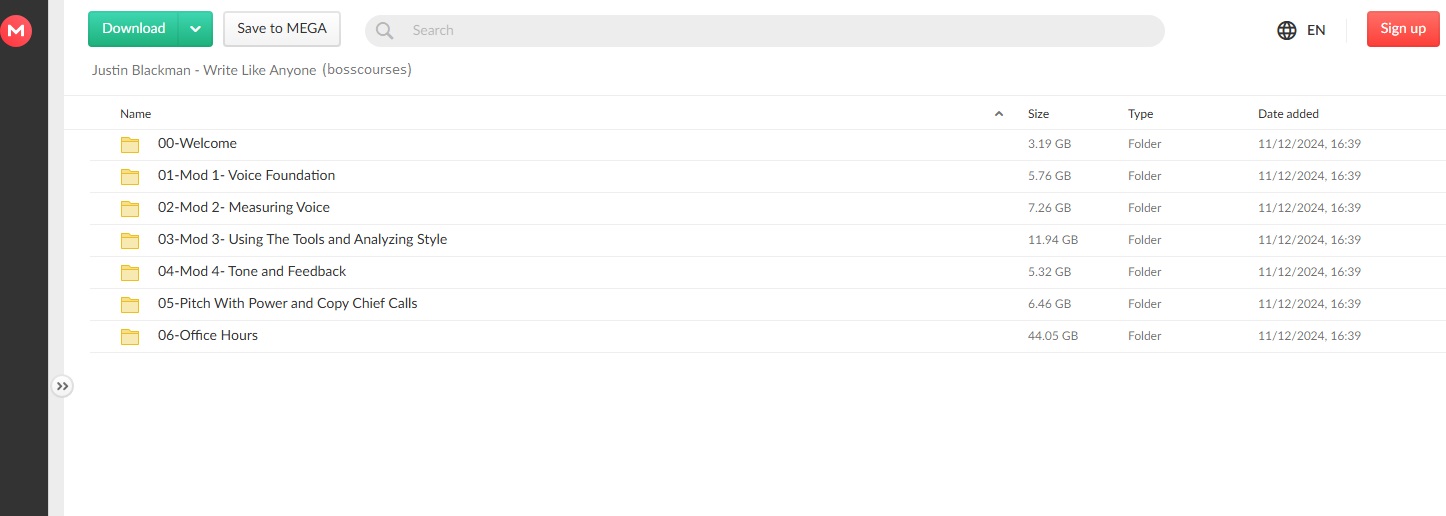This screenshot has height=516, width=1446.
Task: Click the 04-Mod 4 Tone and Feedback folder icon
Action: (130, 272)
